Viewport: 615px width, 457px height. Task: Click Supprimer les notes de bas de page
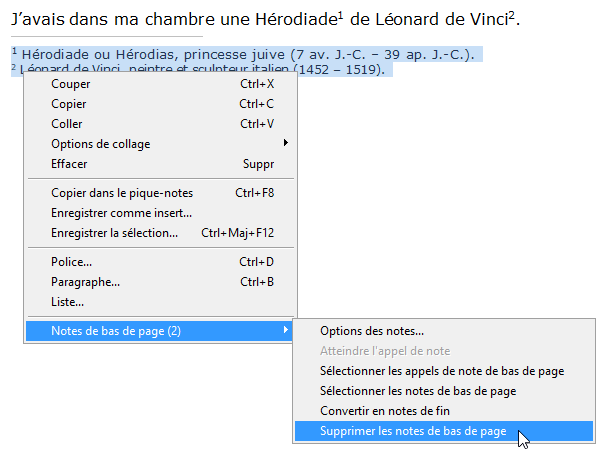pos(444,431)
